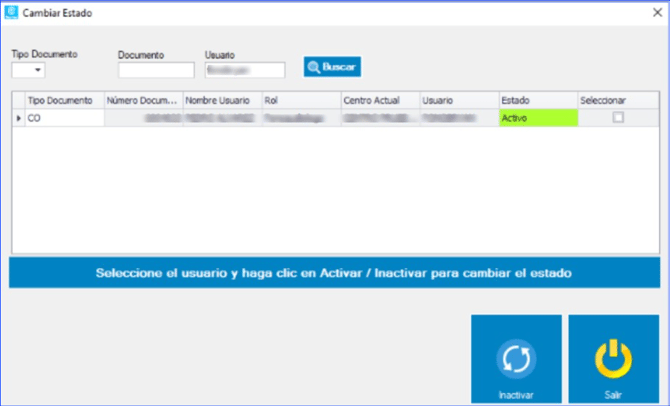Click the row selector arrow beside CO
The width and height of the screenshot is (670, 406).
click(18, 118)
